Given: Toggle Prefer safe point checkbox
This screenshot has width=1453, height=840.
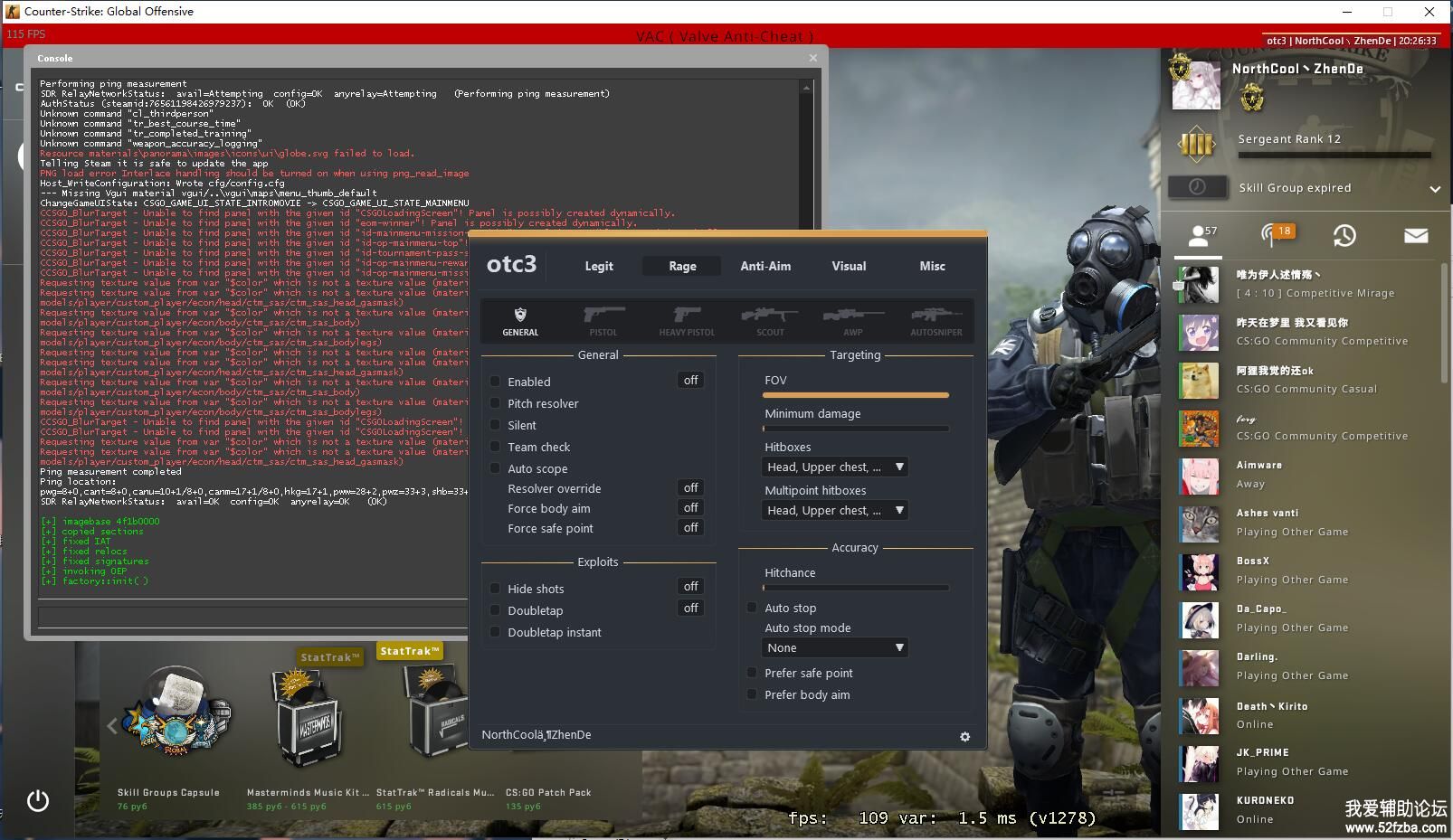Looking at the screenshot, I should click(752, 673).
